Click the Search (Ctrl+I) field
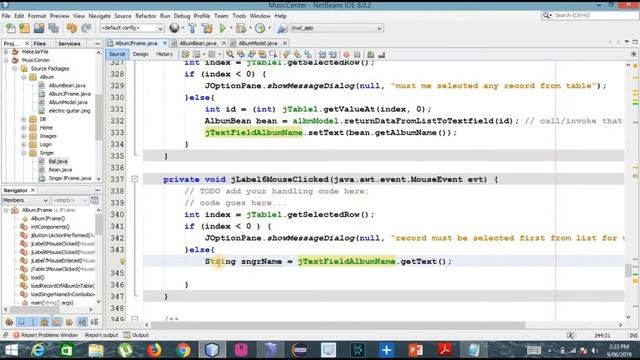 point(590,15)
